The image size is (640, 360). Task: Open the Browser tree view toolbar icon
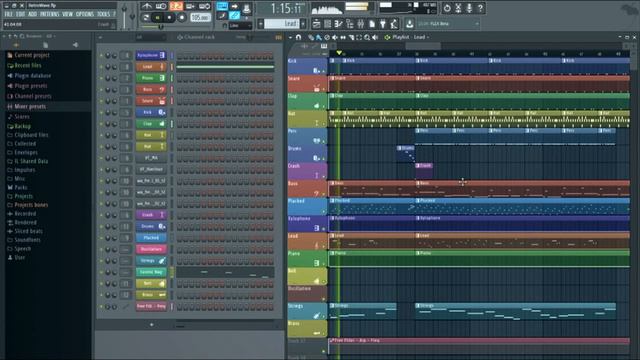tap(350, 24)
